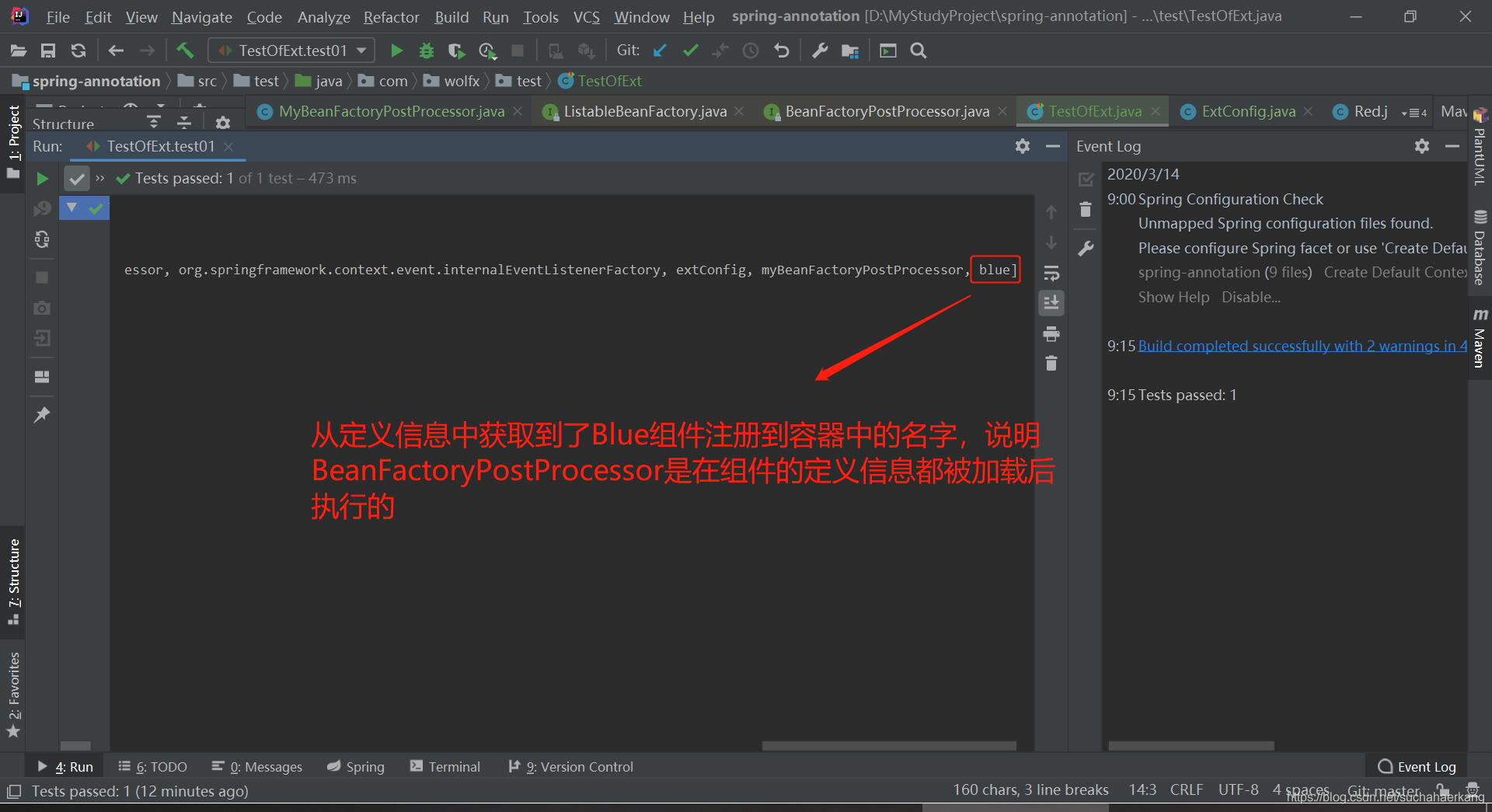Click console horizontal scrollbar
The image size is (1492, 812).
[x=889, y=746]
